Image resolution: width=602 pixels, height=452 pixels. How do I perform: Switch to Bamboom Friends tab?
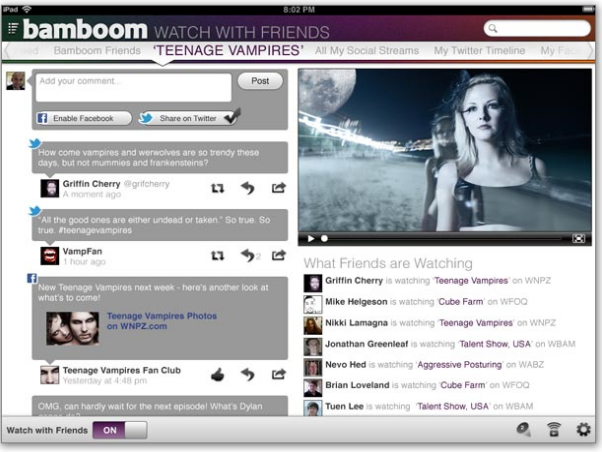[x=97, y=51]
